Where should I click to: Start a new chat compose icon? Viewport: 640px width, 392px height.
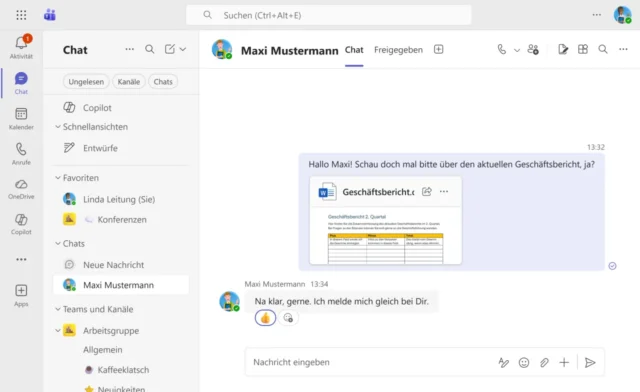pos(169,49)
